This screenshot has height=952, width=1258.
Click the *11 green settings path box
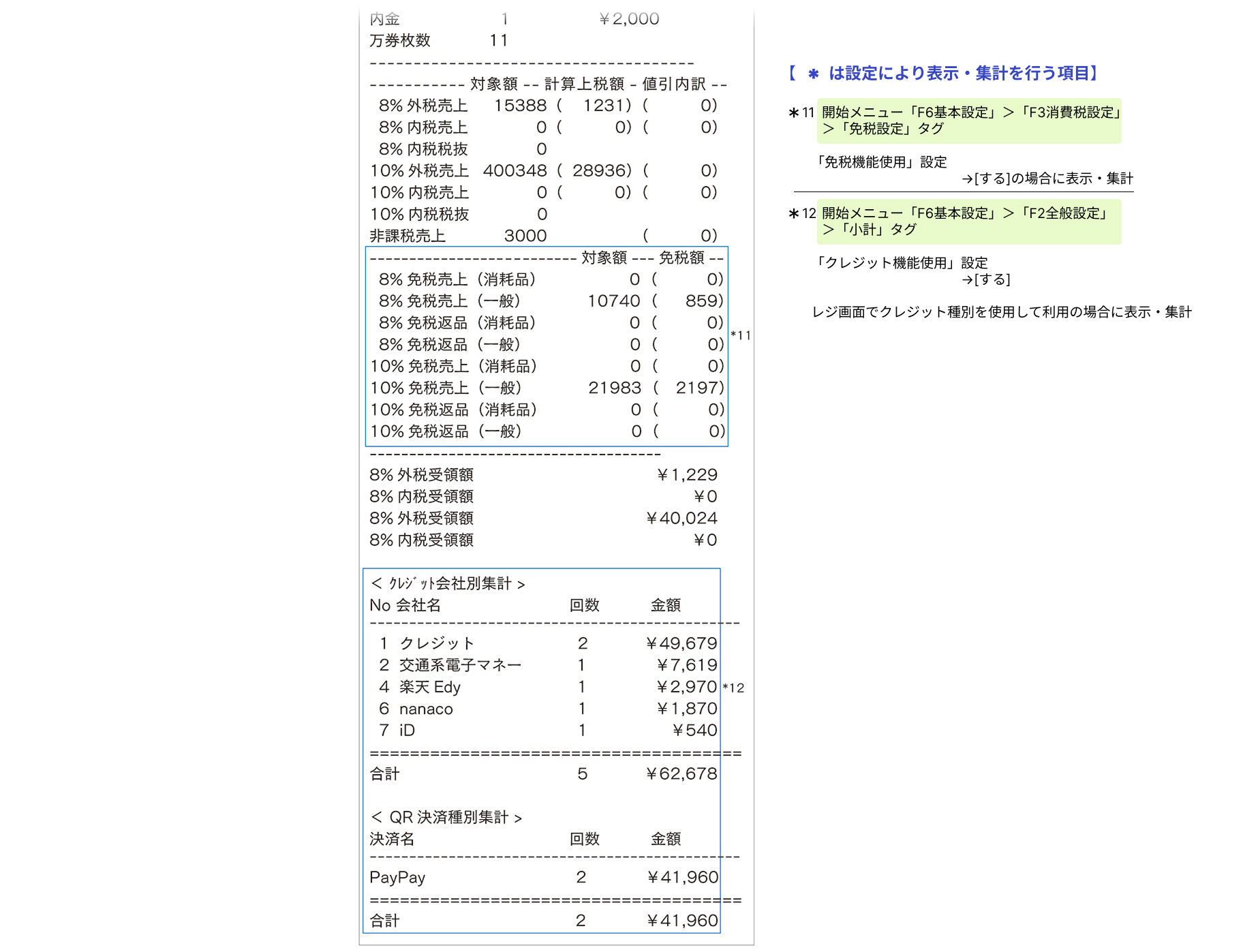(x=968, y=121)
